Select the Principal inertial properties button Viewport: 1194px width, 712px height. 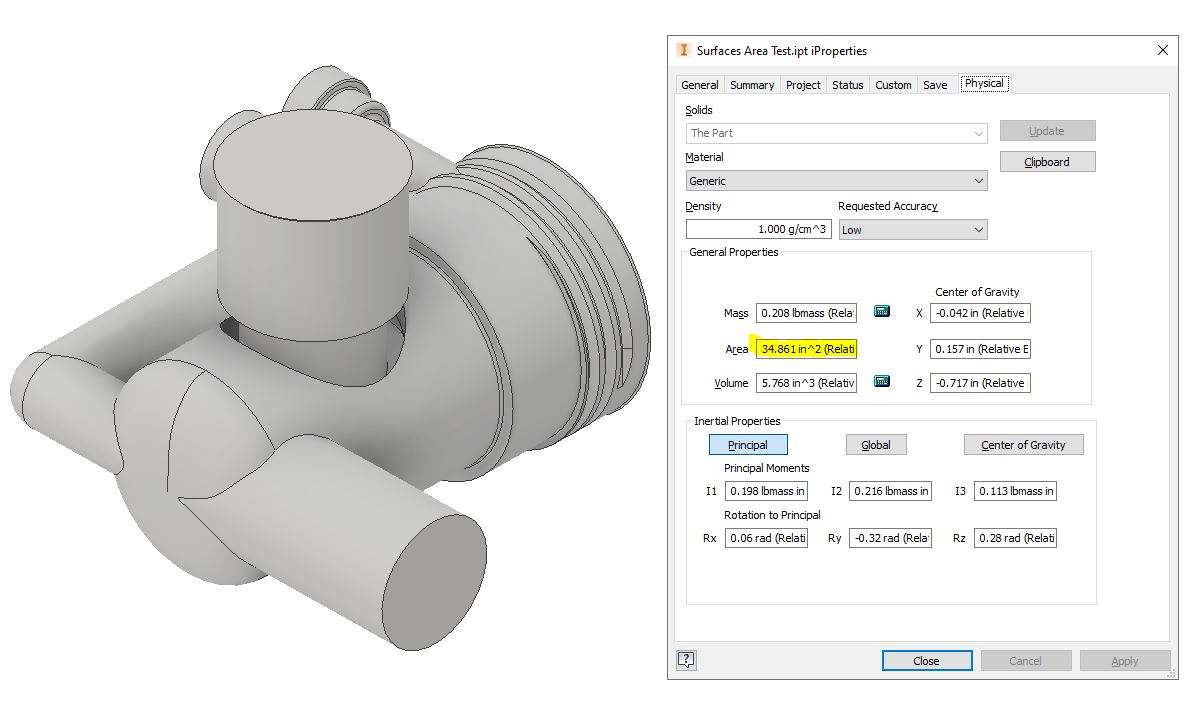[748, 445]
